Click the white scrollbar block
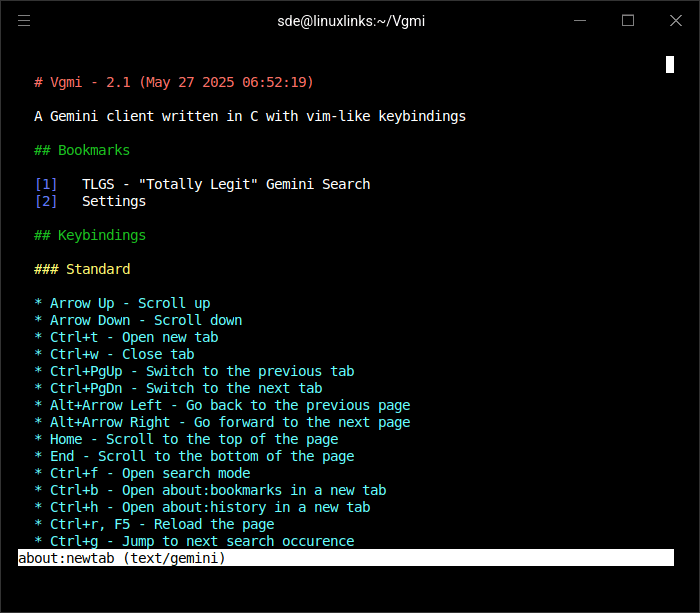This screenshot has height=613, width=700. pyautogui.click(x=670, y=64)
